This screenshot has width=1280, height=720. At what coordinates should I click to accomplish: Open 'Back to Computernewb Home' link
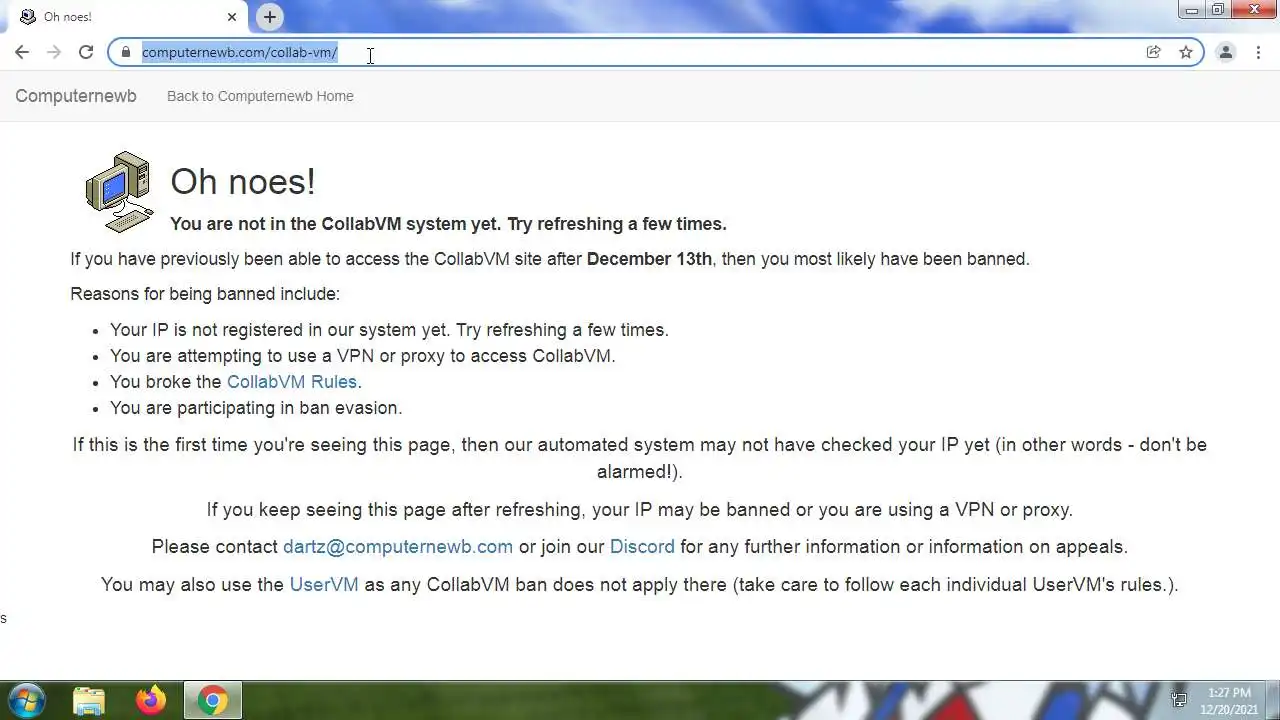pyautogui.click(x=260, y=96)
